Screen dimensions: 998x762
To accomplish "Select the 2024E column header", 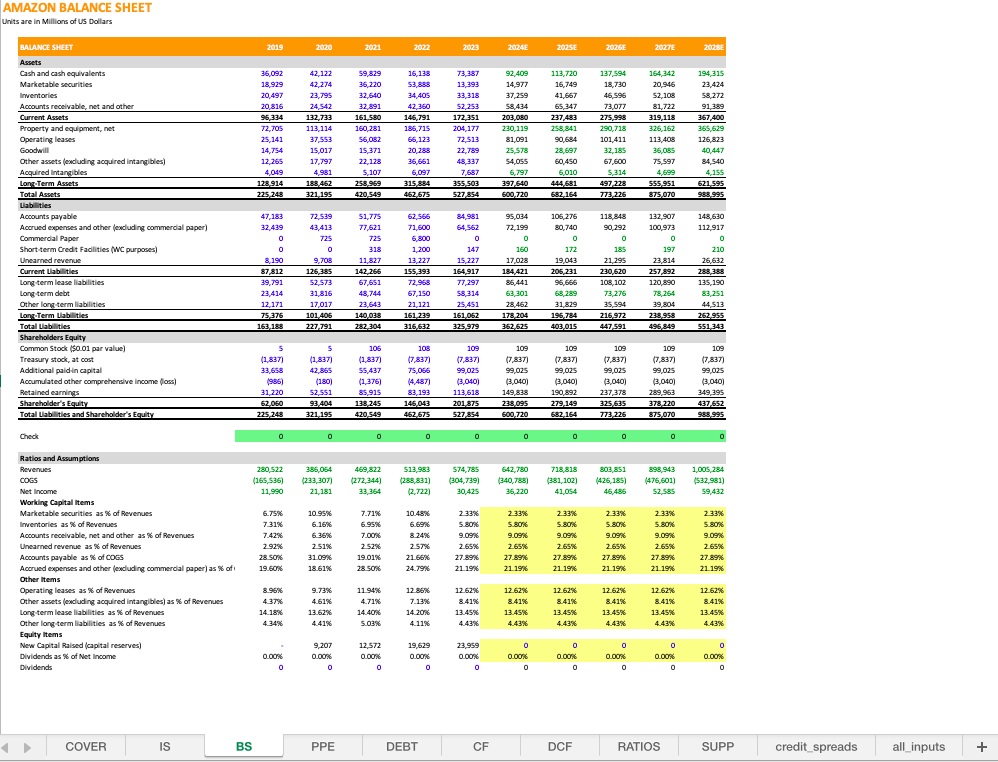I will coord(517,47).
